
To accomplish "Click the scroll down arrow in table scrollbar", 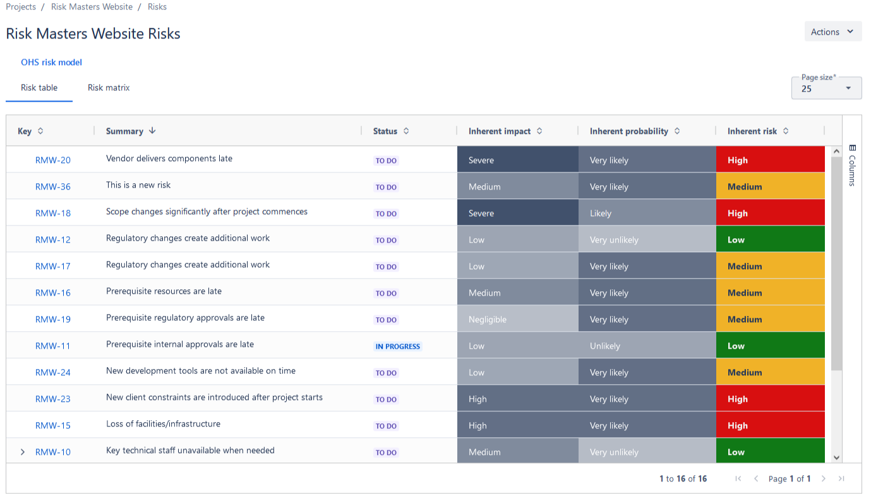I will 837,457.
